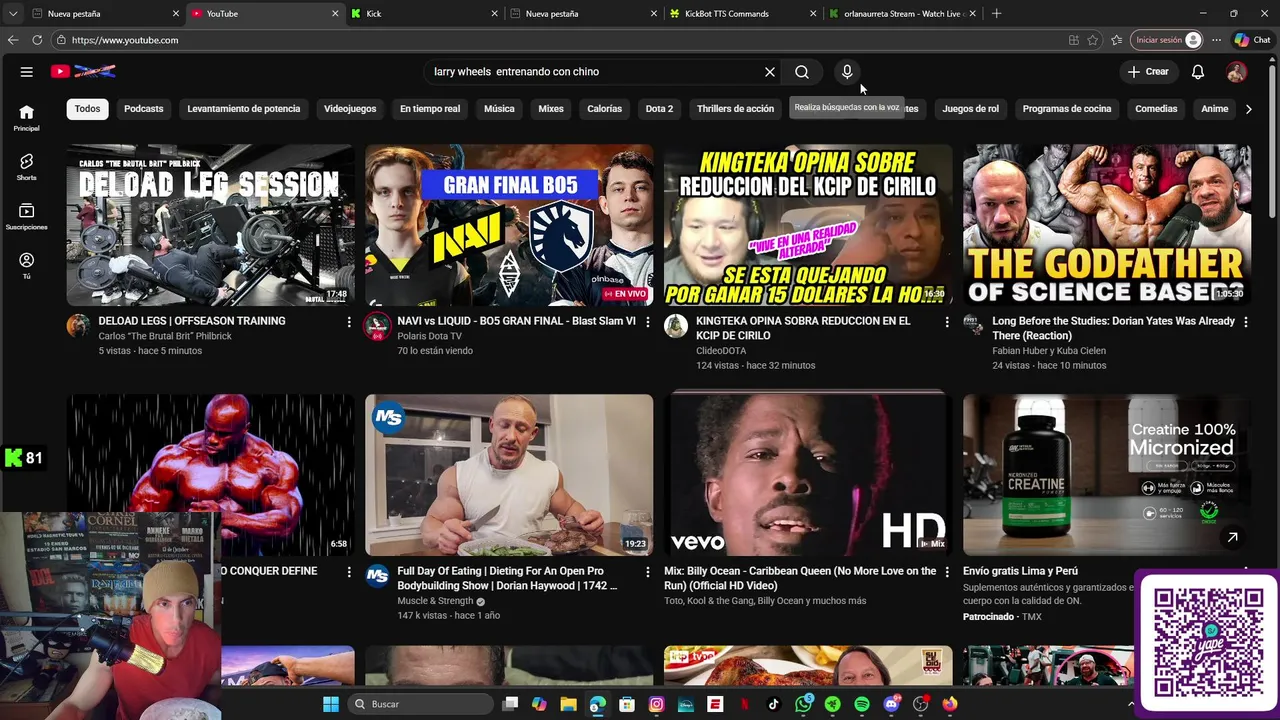The image size is (1280, 720).
Task: Open options for Full Day Of Eating video
Action: (648, 572)
